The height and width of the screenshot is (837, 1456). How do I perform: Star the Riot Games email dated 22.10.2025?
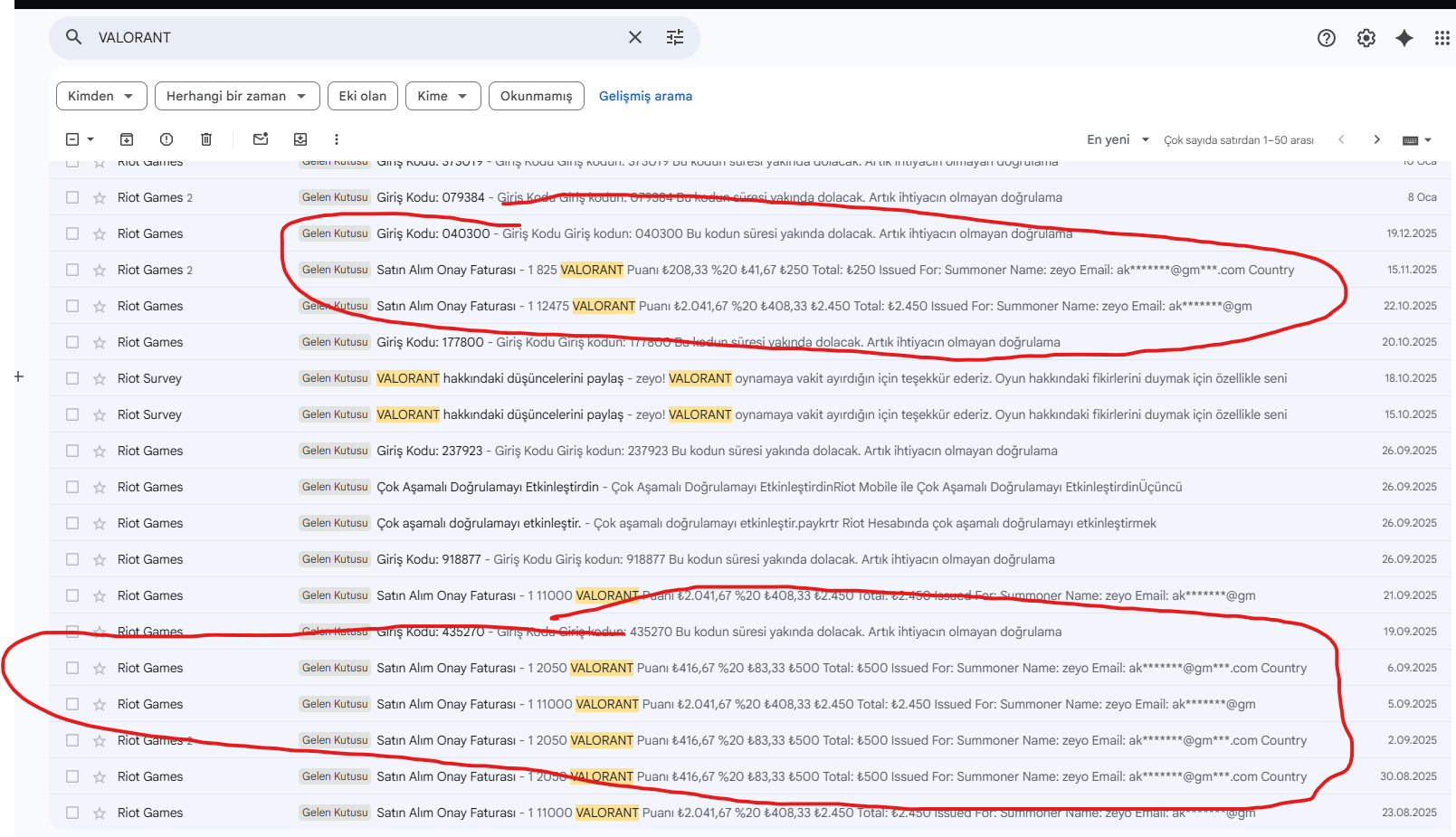click(100, 306)
